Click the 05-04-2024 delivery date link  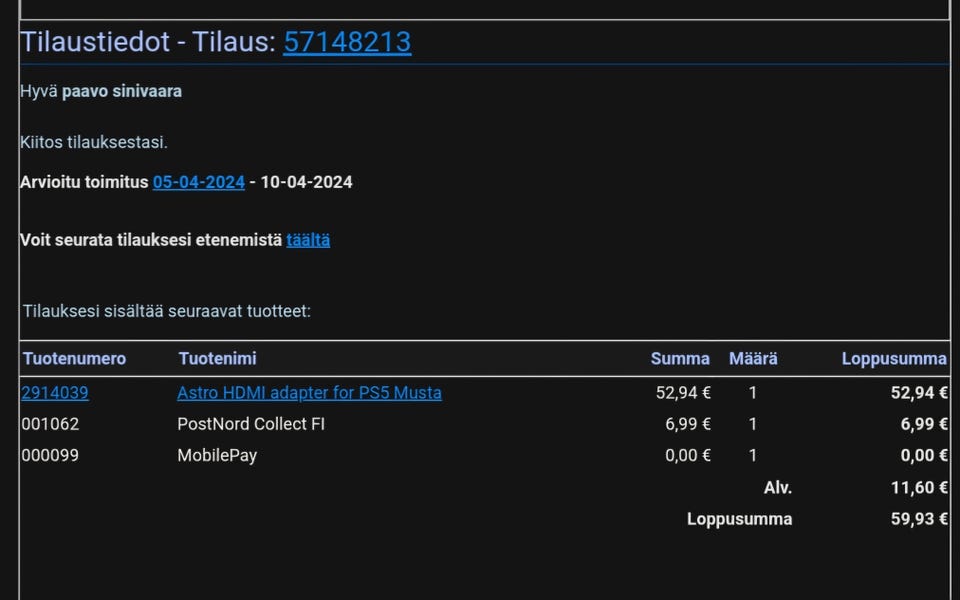[x=198, y=182]
